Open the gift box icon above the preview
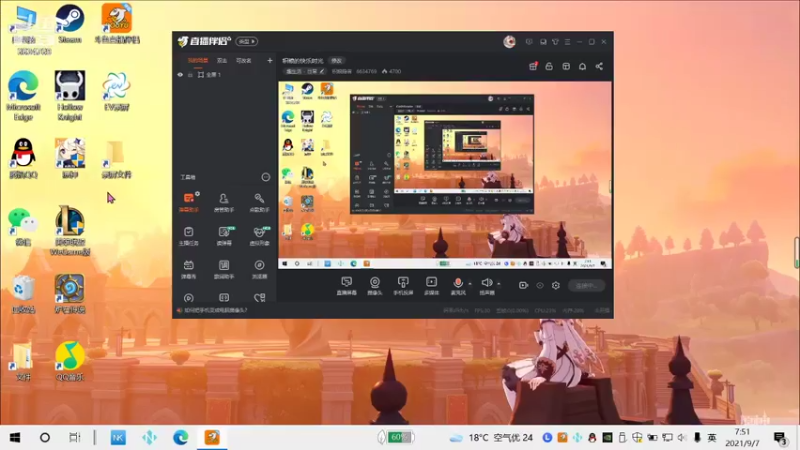The width and height of the screenshot is (800, 450). tap(533, 66)
